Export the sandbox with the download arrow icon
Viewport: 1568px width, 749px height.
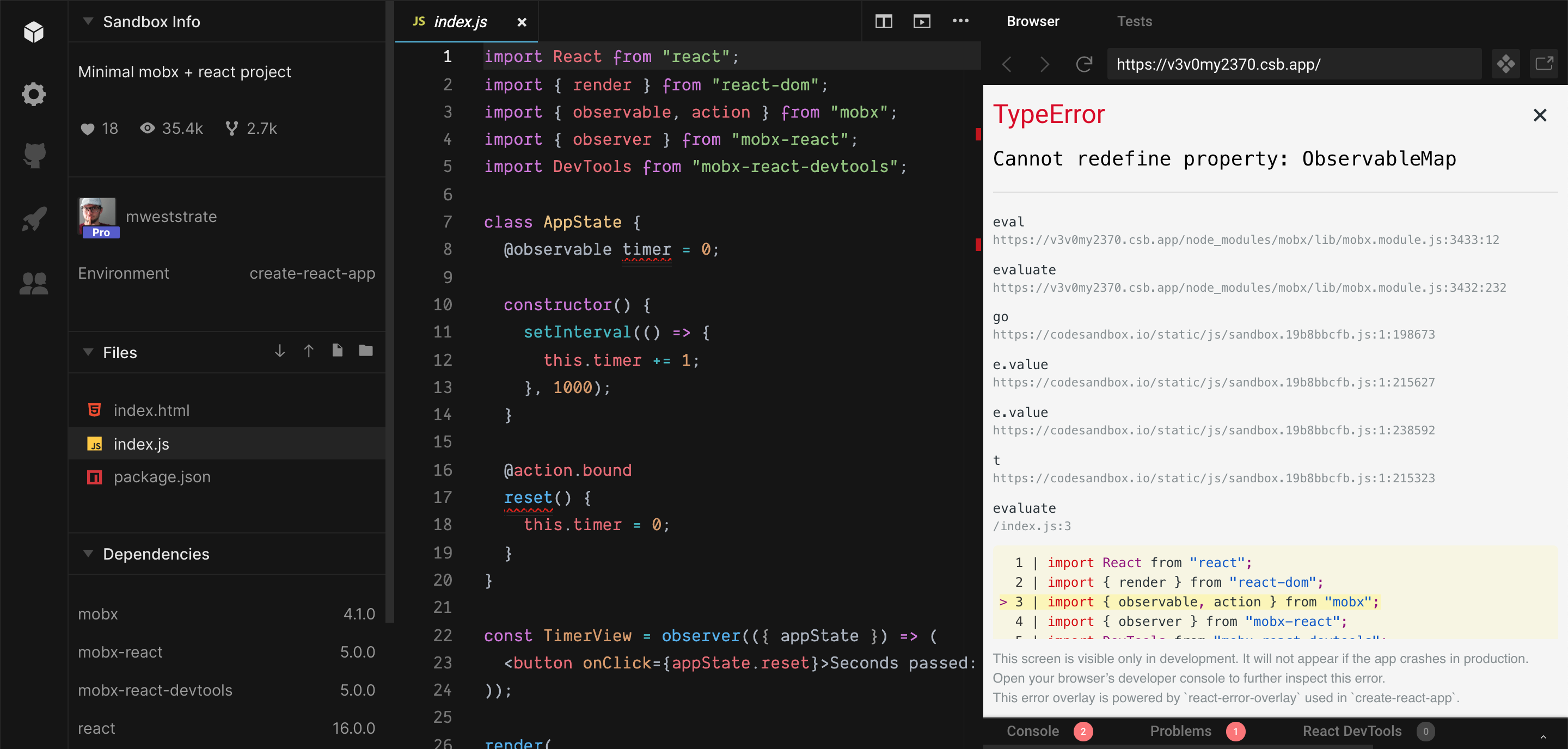point(279,351)
